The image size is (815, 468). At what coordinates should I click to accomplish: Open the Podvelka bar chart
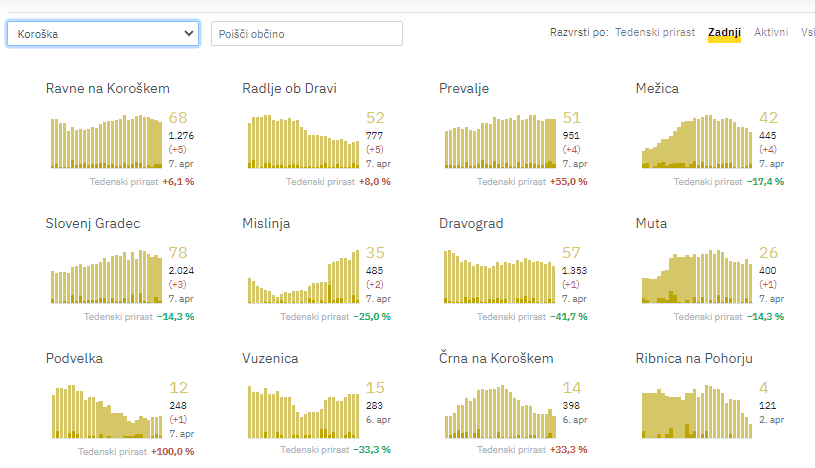tap(106, 411)
